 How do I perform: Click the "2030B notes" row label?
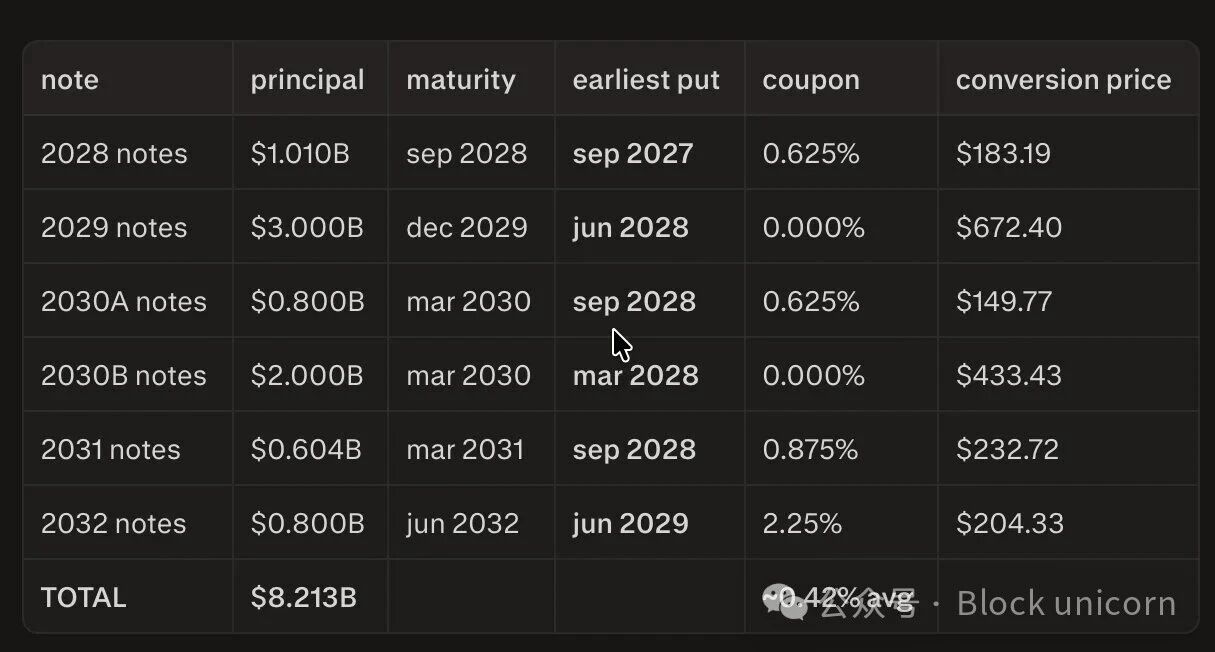pyautogui.click(x=124, y=376)
